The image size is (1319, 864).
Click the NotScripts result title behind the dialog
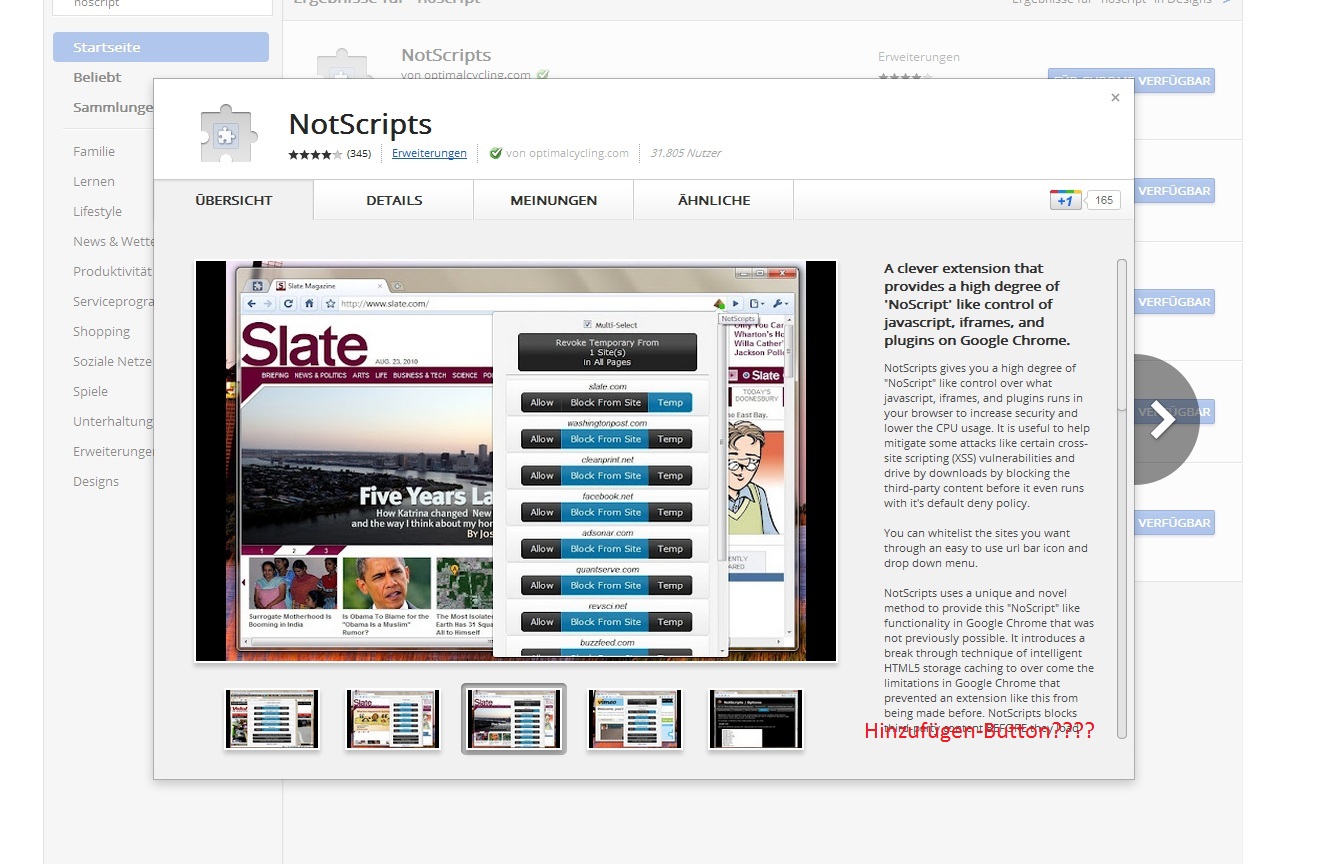point(446,55)
